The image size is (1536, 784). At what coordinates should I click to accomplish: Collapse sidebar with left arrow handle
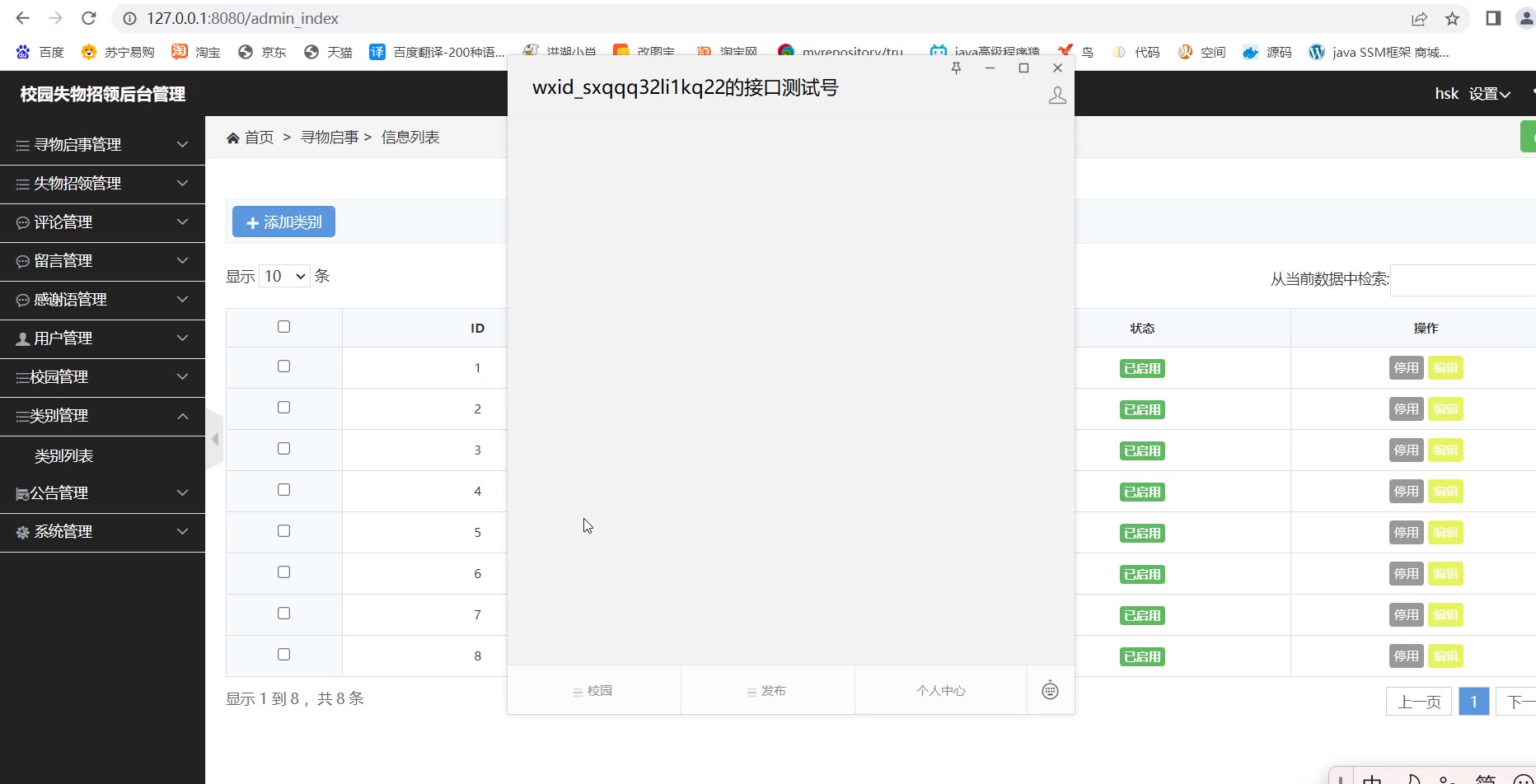[x=215, y=439]
